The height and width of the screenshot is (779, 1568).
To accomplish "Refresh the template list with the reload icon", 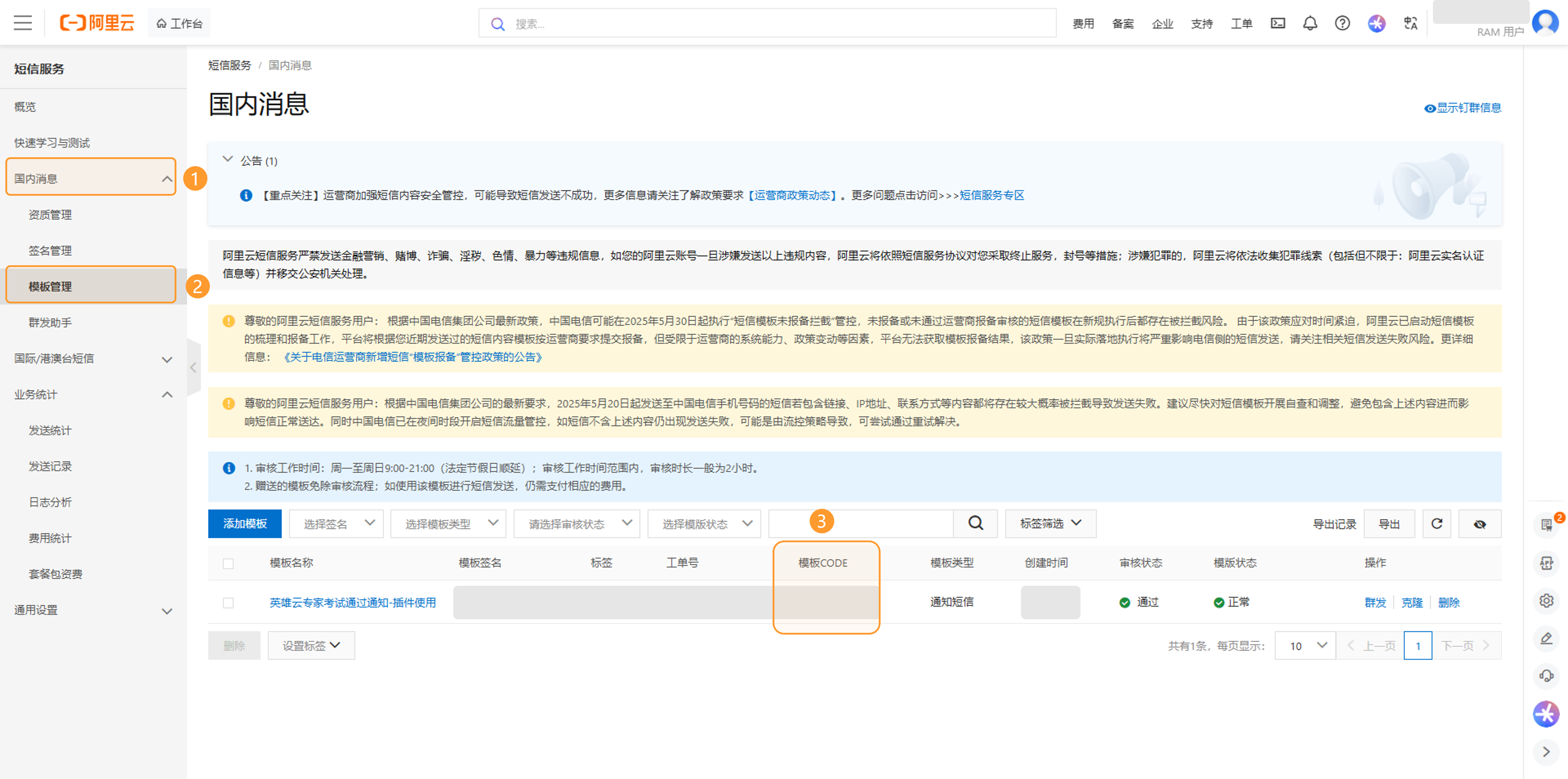I will pyautogui.click(x=1437, y=523).
